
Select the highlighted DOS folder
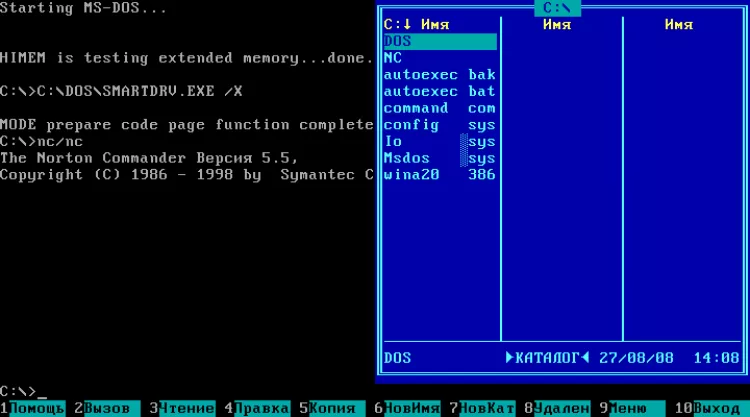point(439,41)
